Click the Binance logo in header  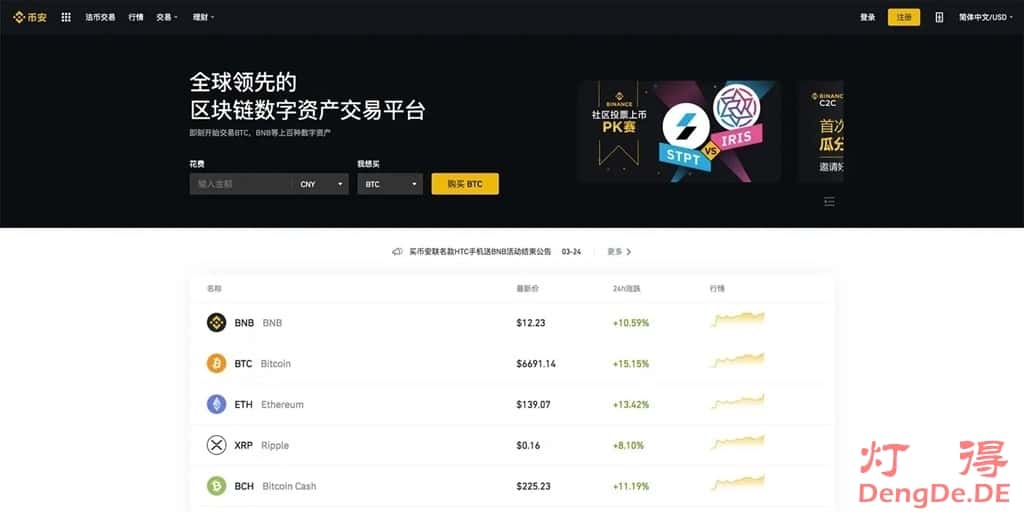point(29,18)
